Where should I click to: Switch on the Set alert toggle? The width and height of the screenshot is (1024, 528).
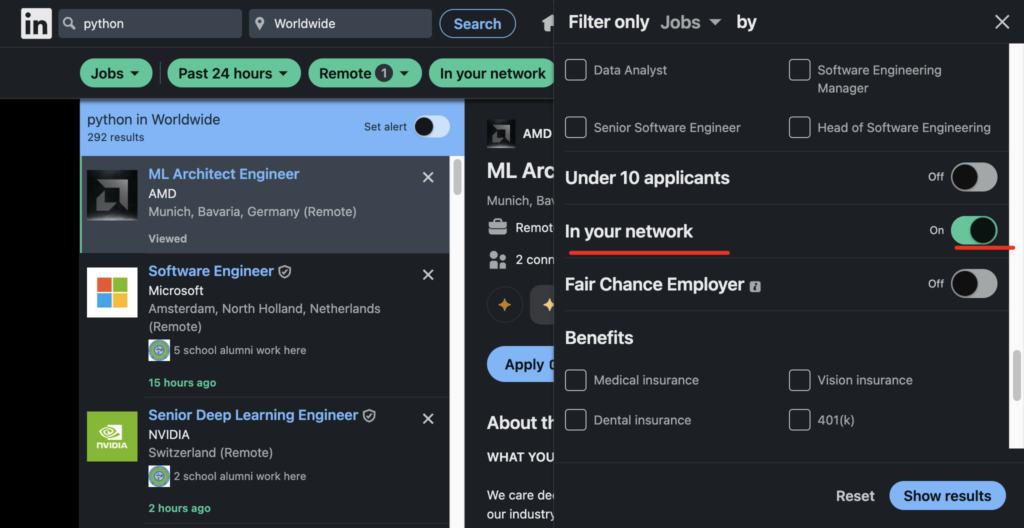(x=432, y=126)
